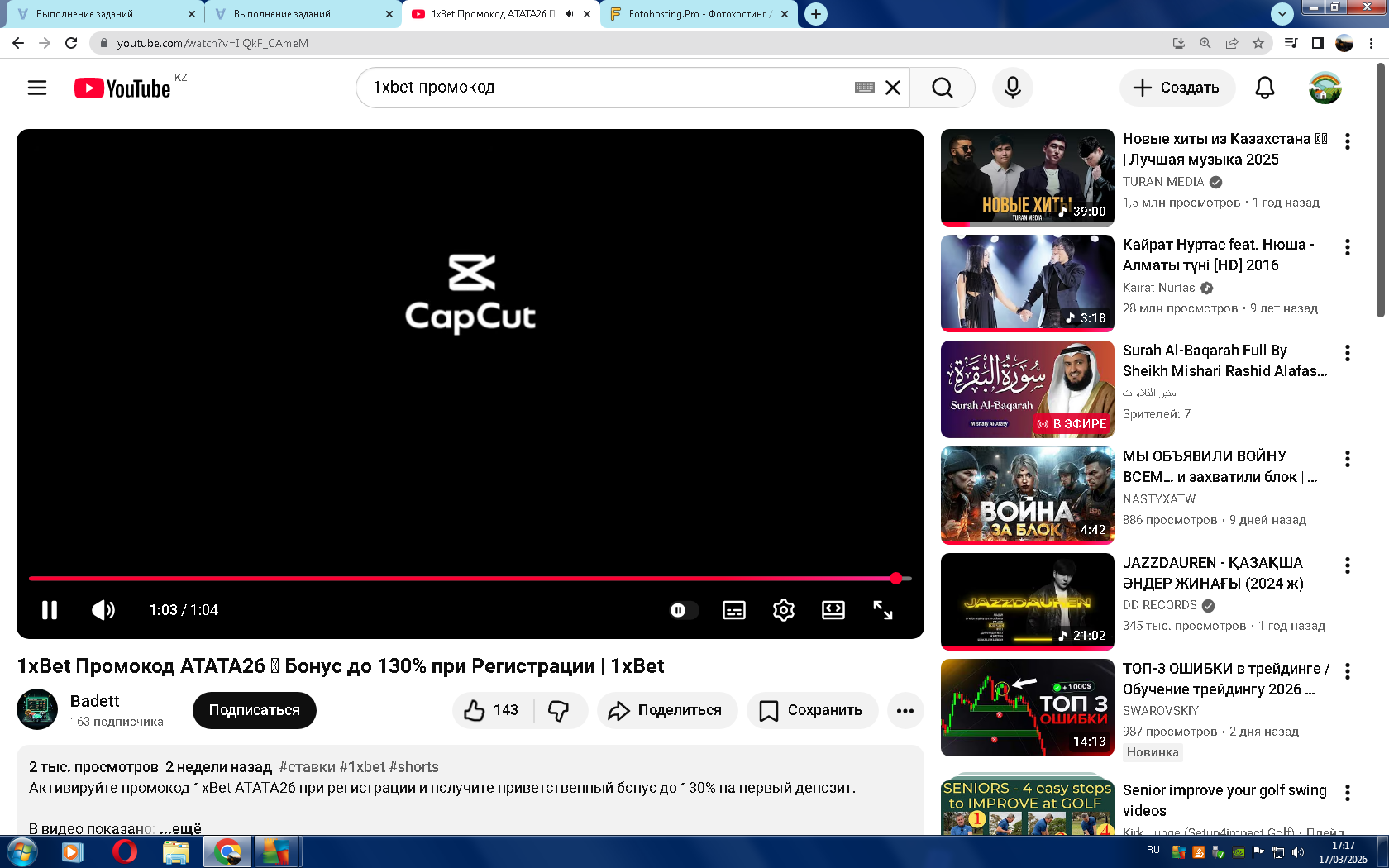Switch to the Fotohosting.Pro tab
The width and height of the screenshot is (1389, 868).
[x=699, y=14]
